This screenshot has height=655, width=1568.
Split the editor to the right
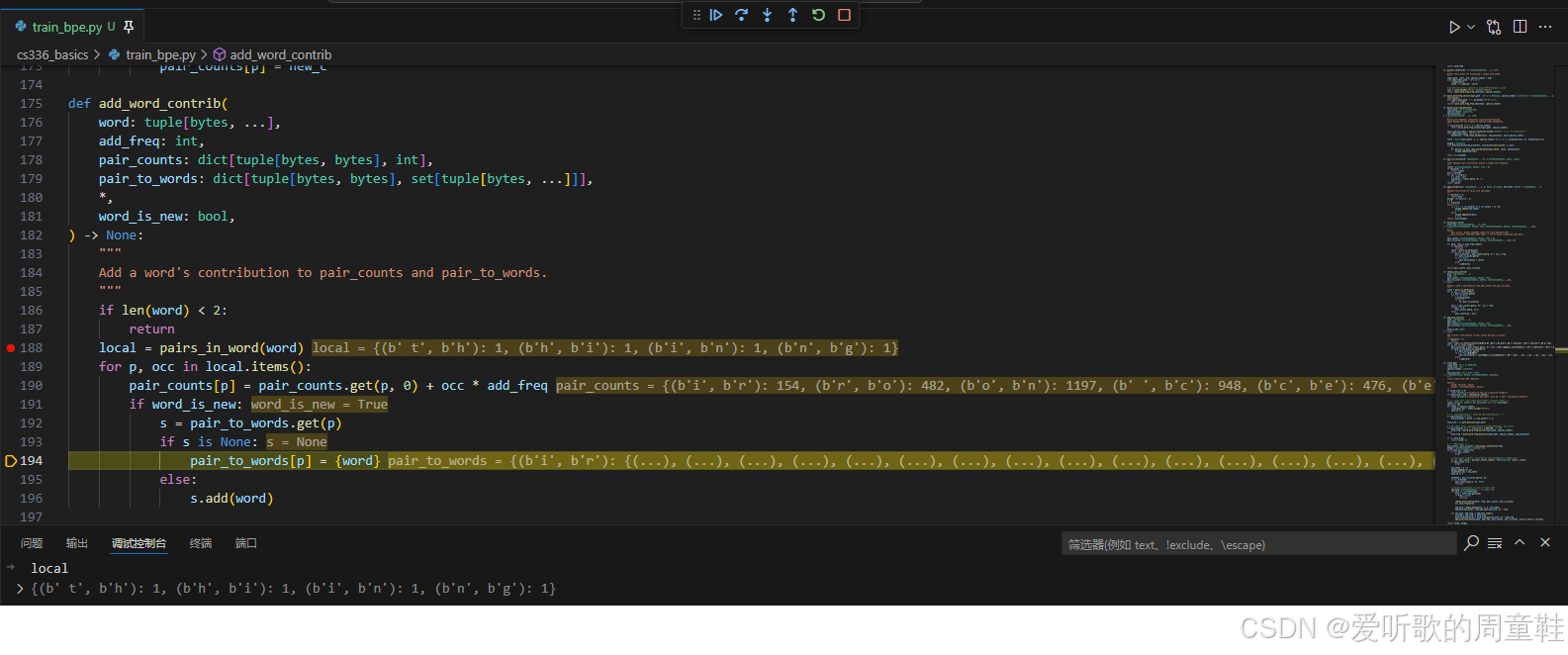pos(1520,27)
